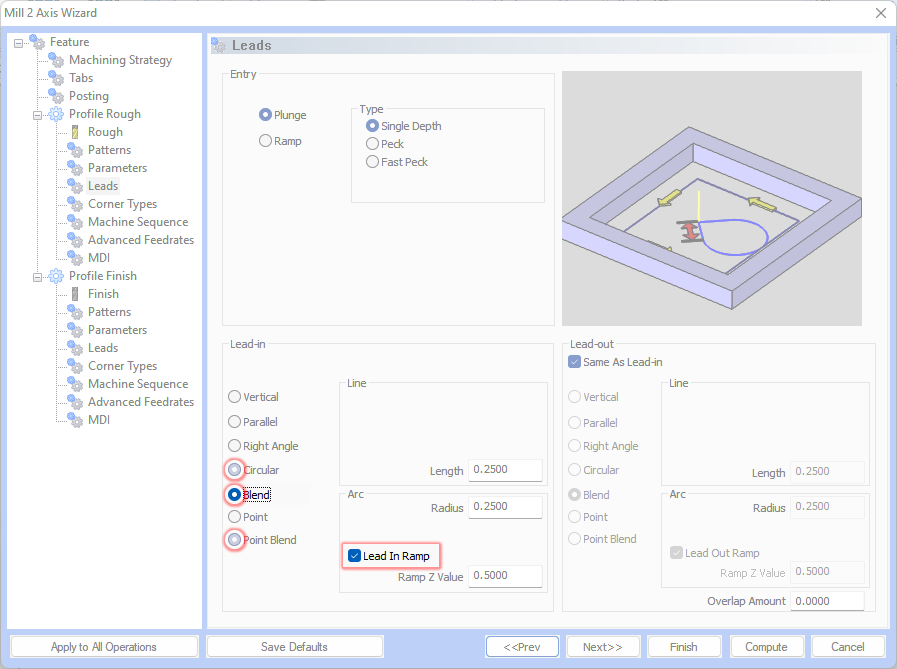The height and width of the screenshot is (669, 897).
Task: Click the lead preview illustration
Action: coord(712,198)
